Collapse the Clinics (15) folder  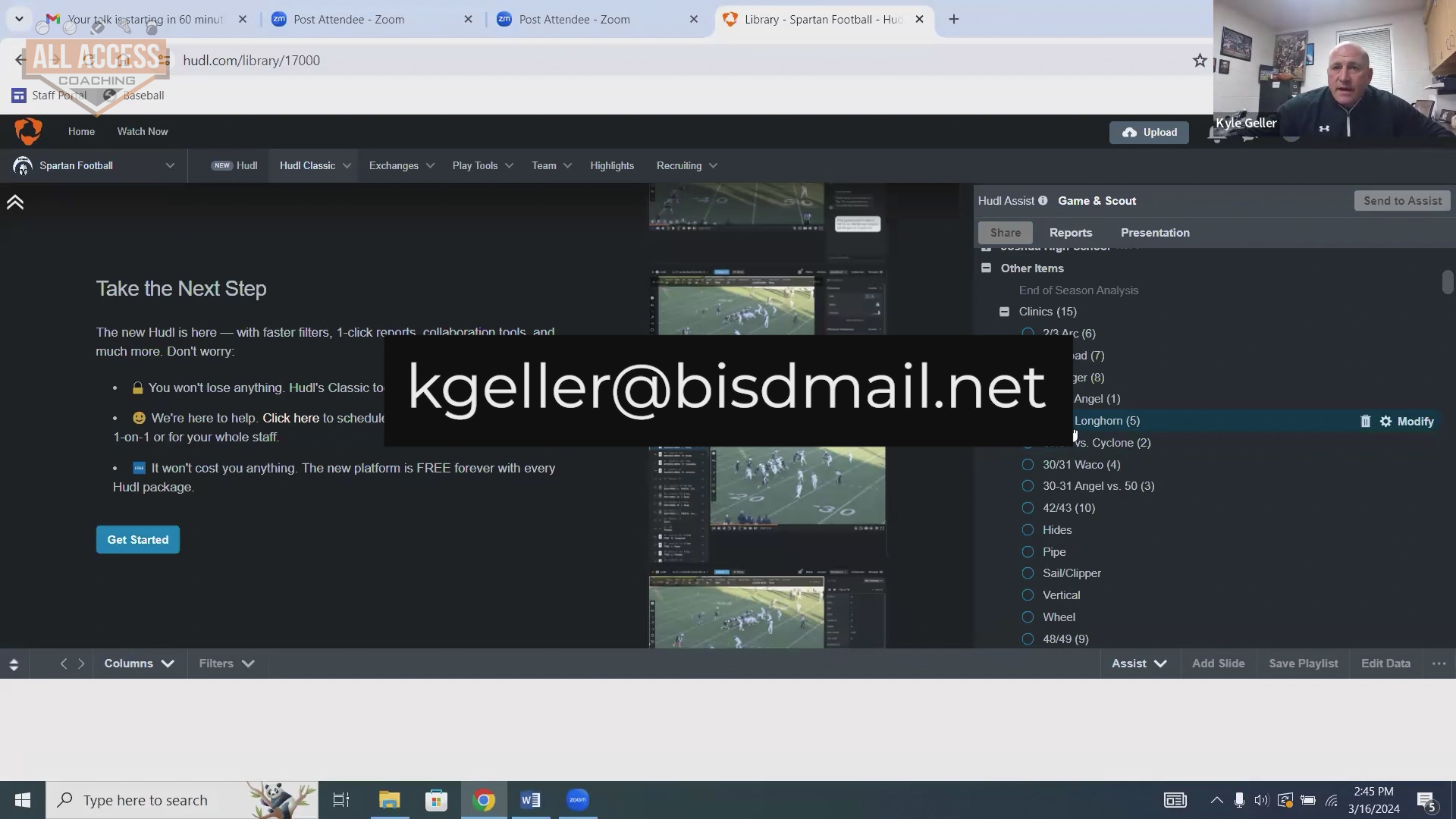1004,312
